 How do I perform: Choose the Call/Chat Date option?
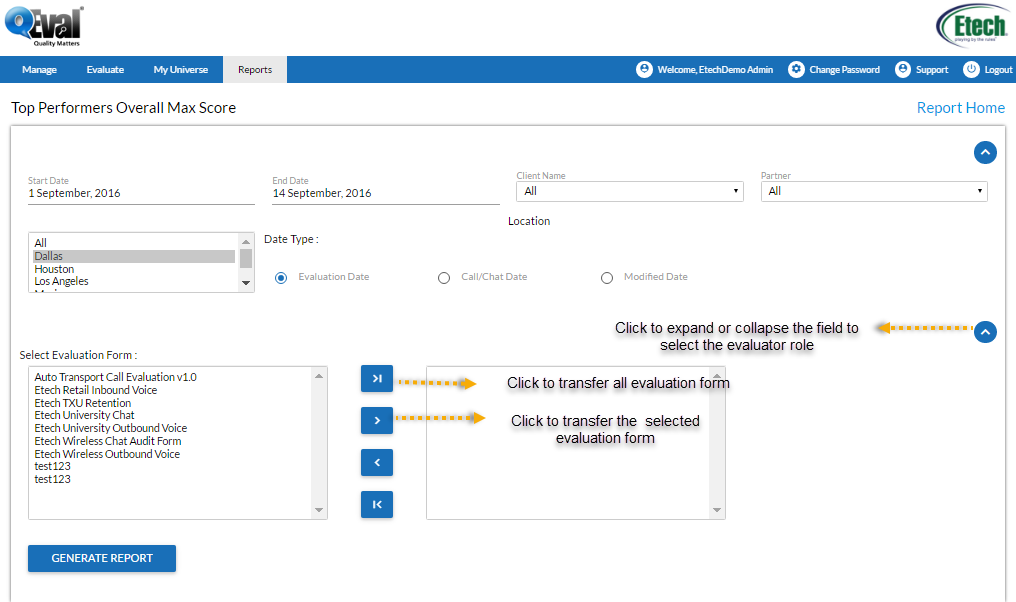point(444,277)
